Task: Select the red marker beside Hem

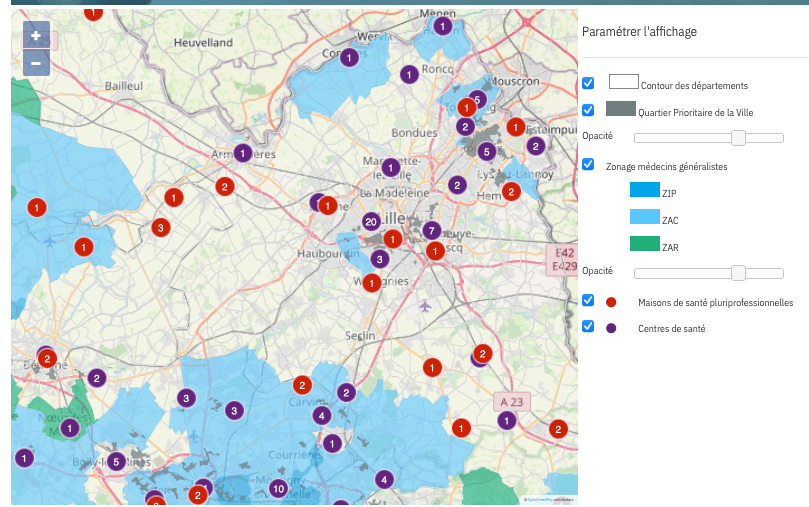Action: tap(511, 191)
